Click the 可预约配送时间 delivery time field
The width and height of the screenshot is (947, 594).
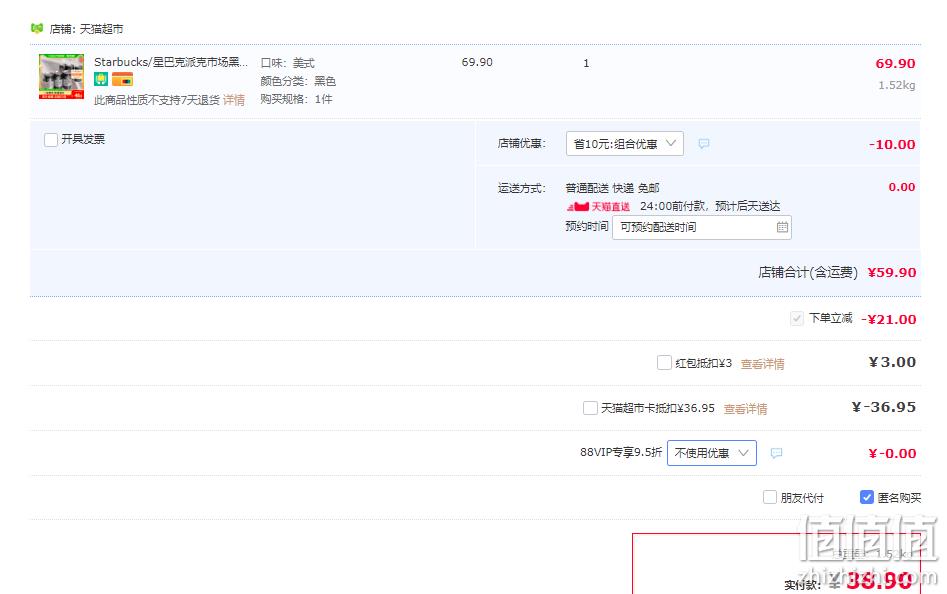pyautogui.click(x=702, y=228)
